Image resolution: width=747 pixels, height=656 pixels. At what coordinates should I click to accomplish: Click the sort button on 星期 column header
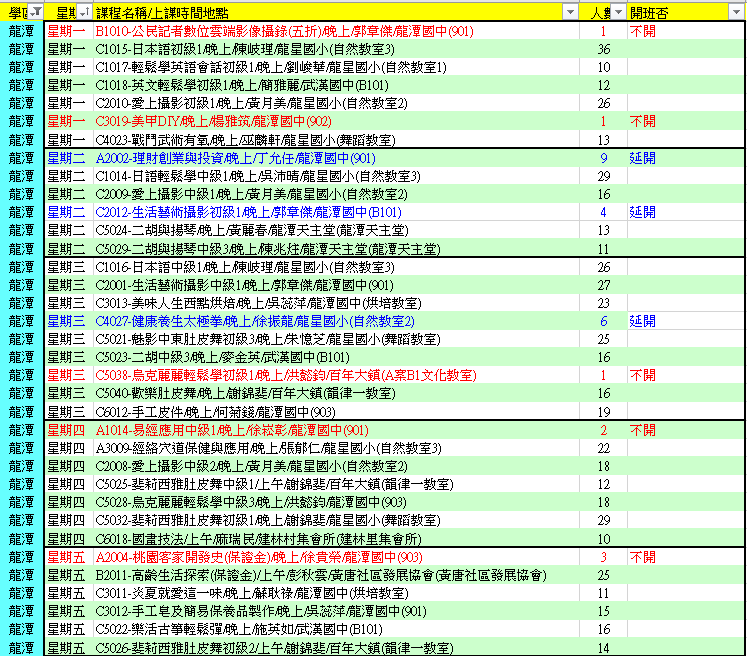pos(83,11)
